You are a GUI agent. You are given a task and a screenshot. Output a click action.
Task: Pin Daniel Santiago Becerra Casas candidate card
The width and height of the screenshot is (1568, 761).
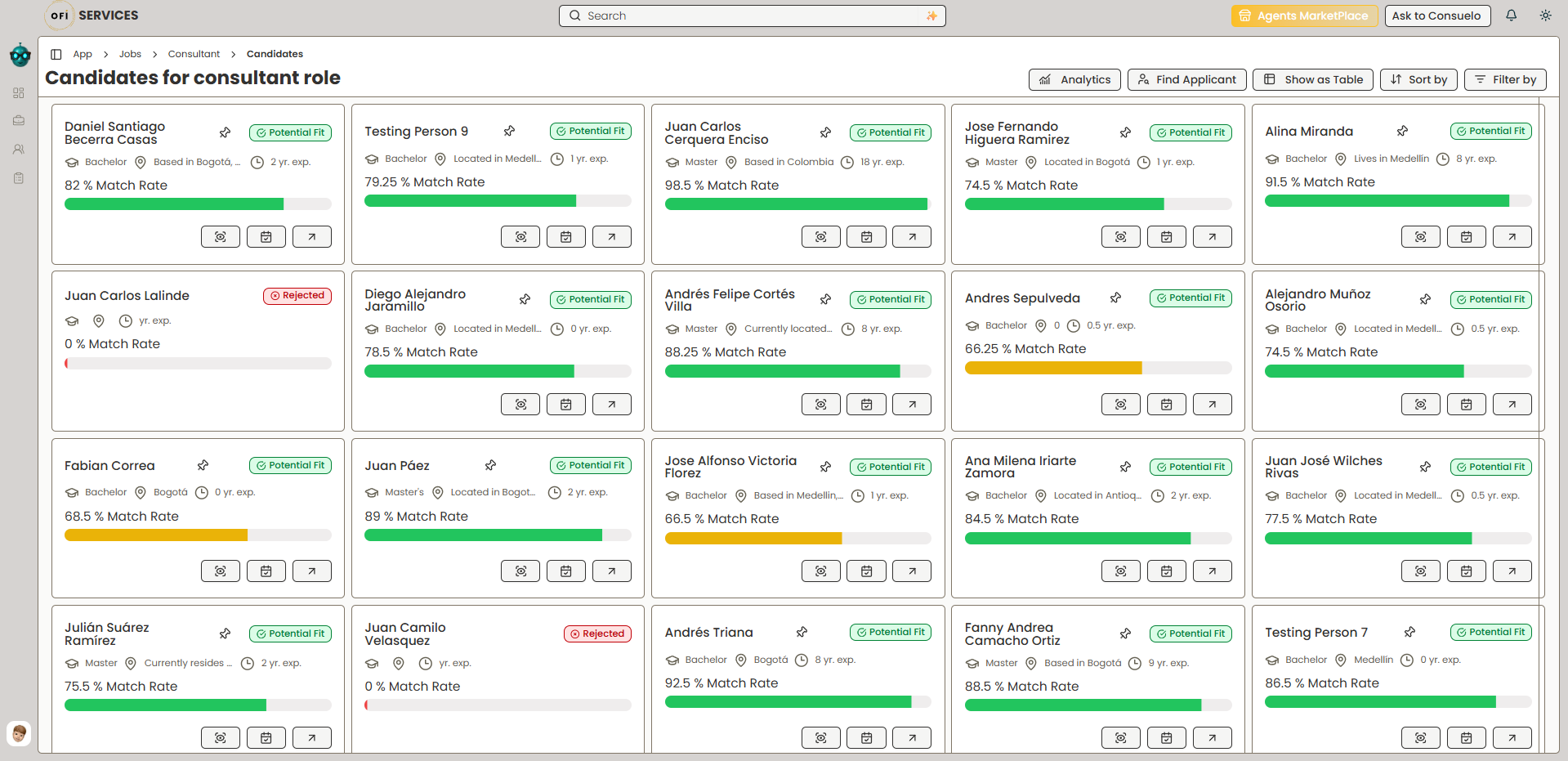225,132
